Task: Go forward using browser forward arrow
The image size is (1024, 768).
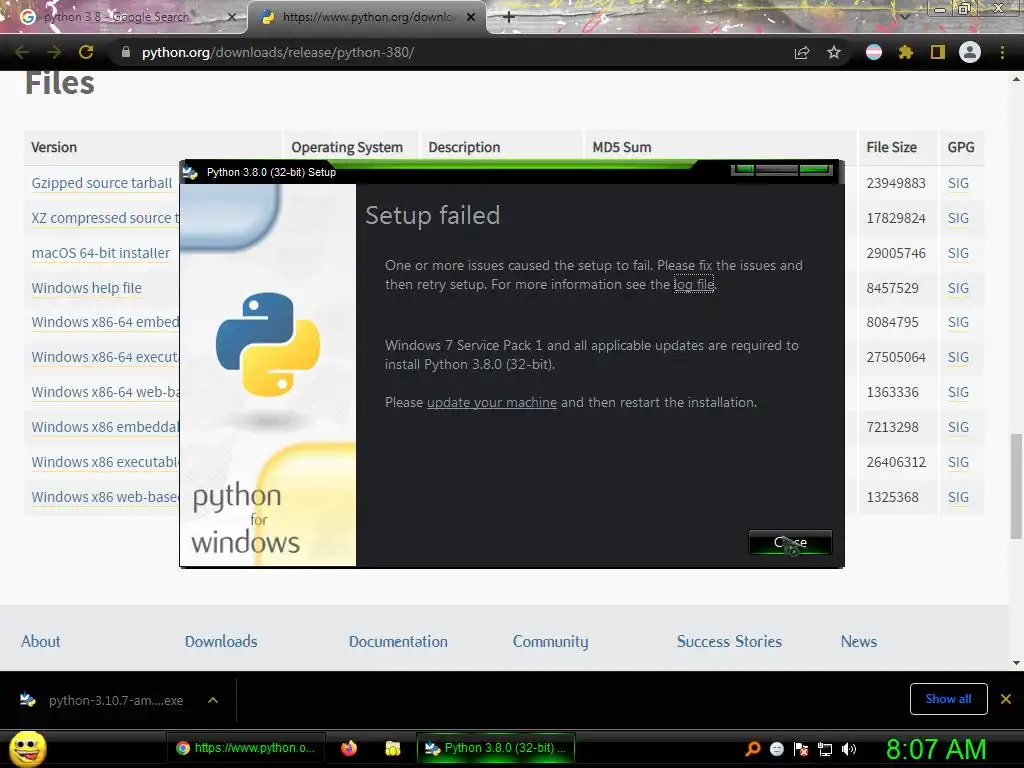Action: tap(54, 52)
